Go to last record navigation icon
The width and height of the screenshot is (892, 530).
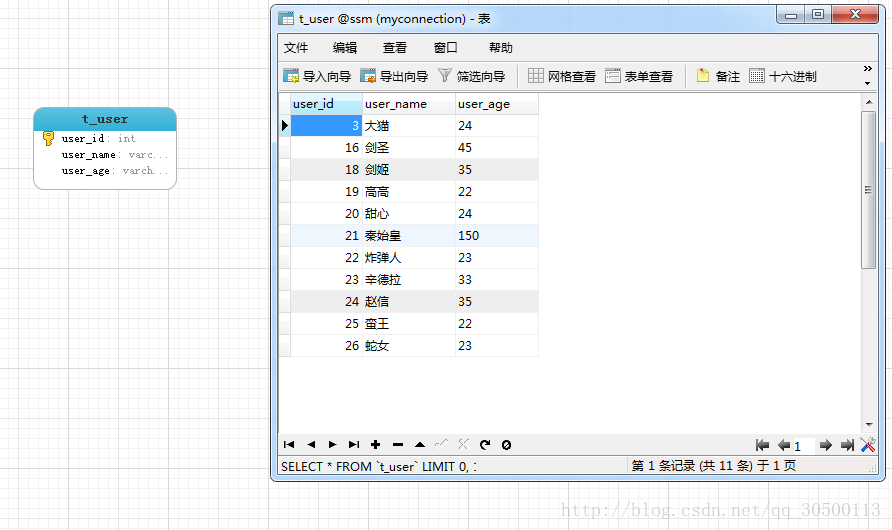pos(354,445)
